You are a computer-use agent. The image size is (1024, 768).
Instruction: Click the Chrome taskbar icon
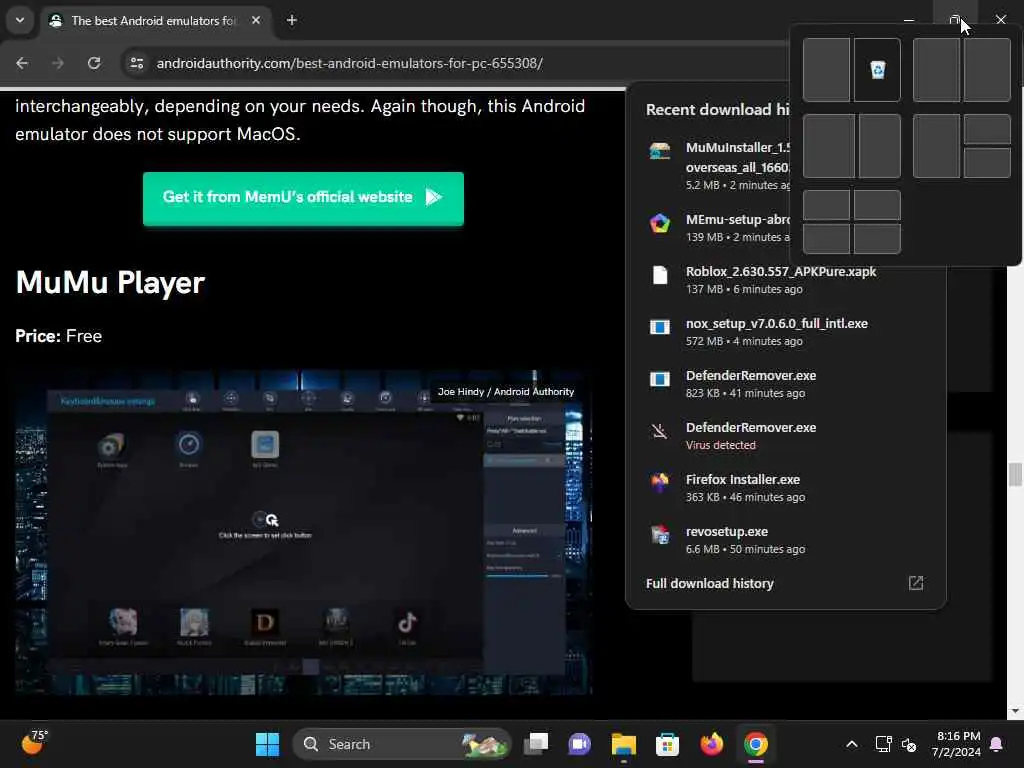point(756,744)
